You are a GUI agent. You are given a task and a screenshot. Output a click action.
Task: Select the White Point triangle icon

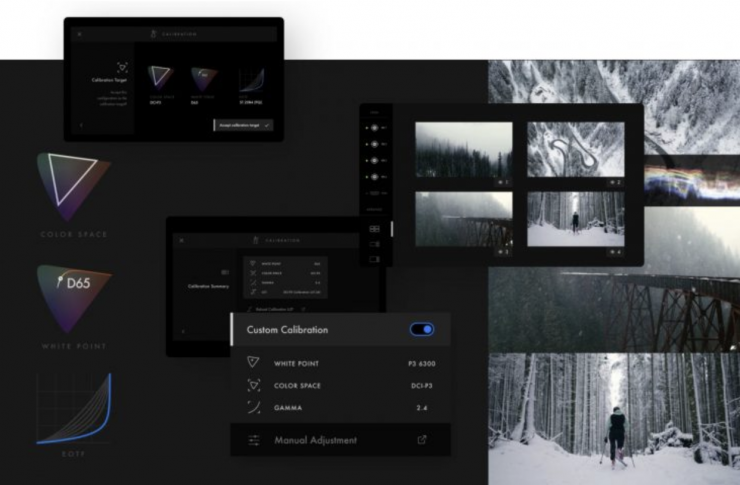[253, 363]
